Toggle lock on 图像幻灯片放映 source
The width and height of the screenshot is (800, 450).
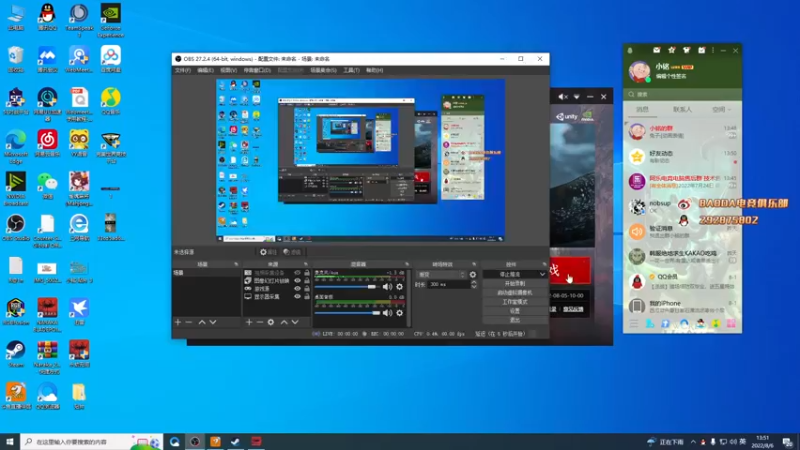pyautogui.click(x=307, y=281)
